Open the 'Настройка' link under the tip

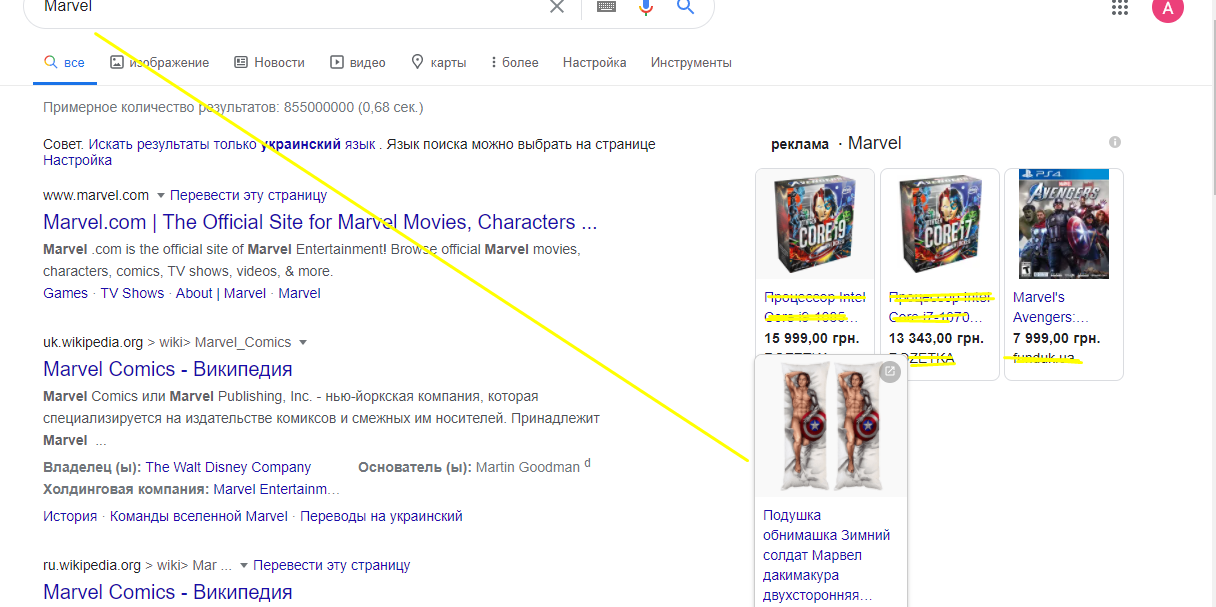tap(77, 160)
